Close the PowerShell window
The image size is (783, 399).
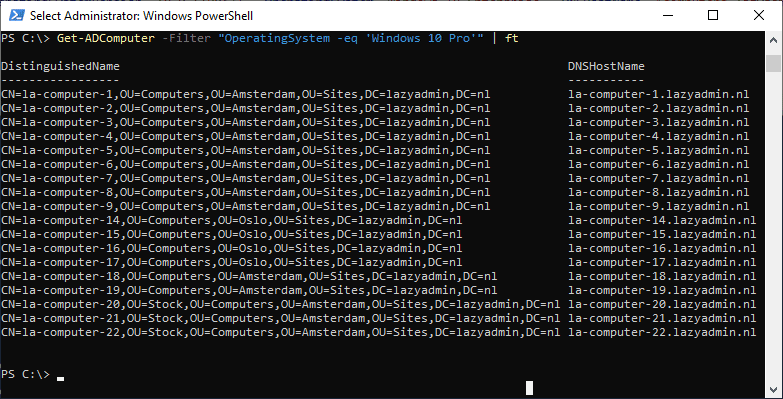[x=759, y=15]
